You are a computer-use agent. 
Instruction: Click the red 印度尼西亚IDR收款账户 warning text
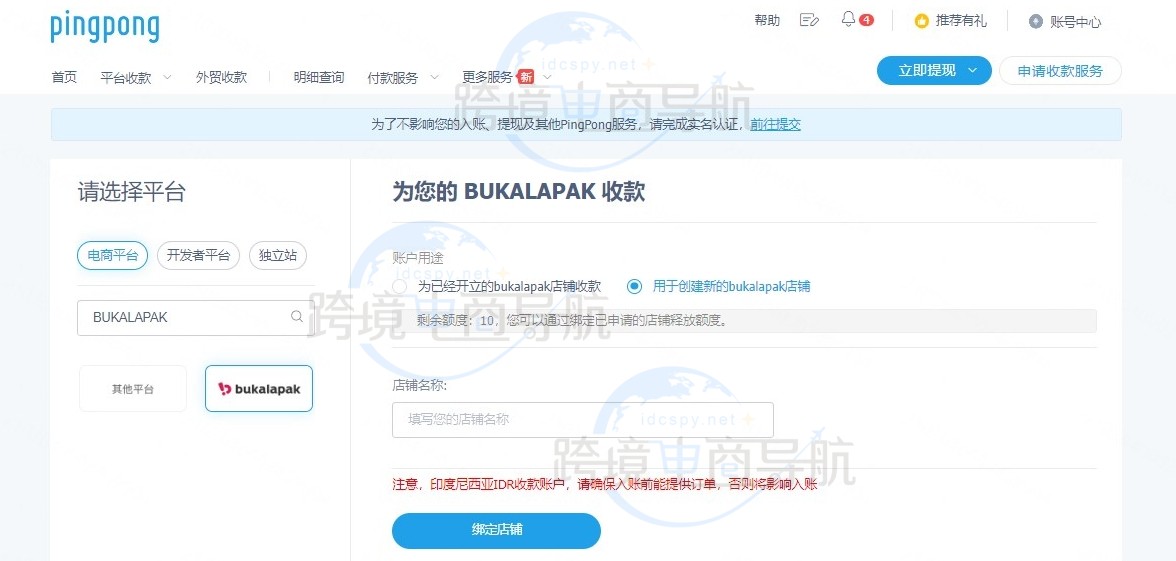(x=604, y=484)
